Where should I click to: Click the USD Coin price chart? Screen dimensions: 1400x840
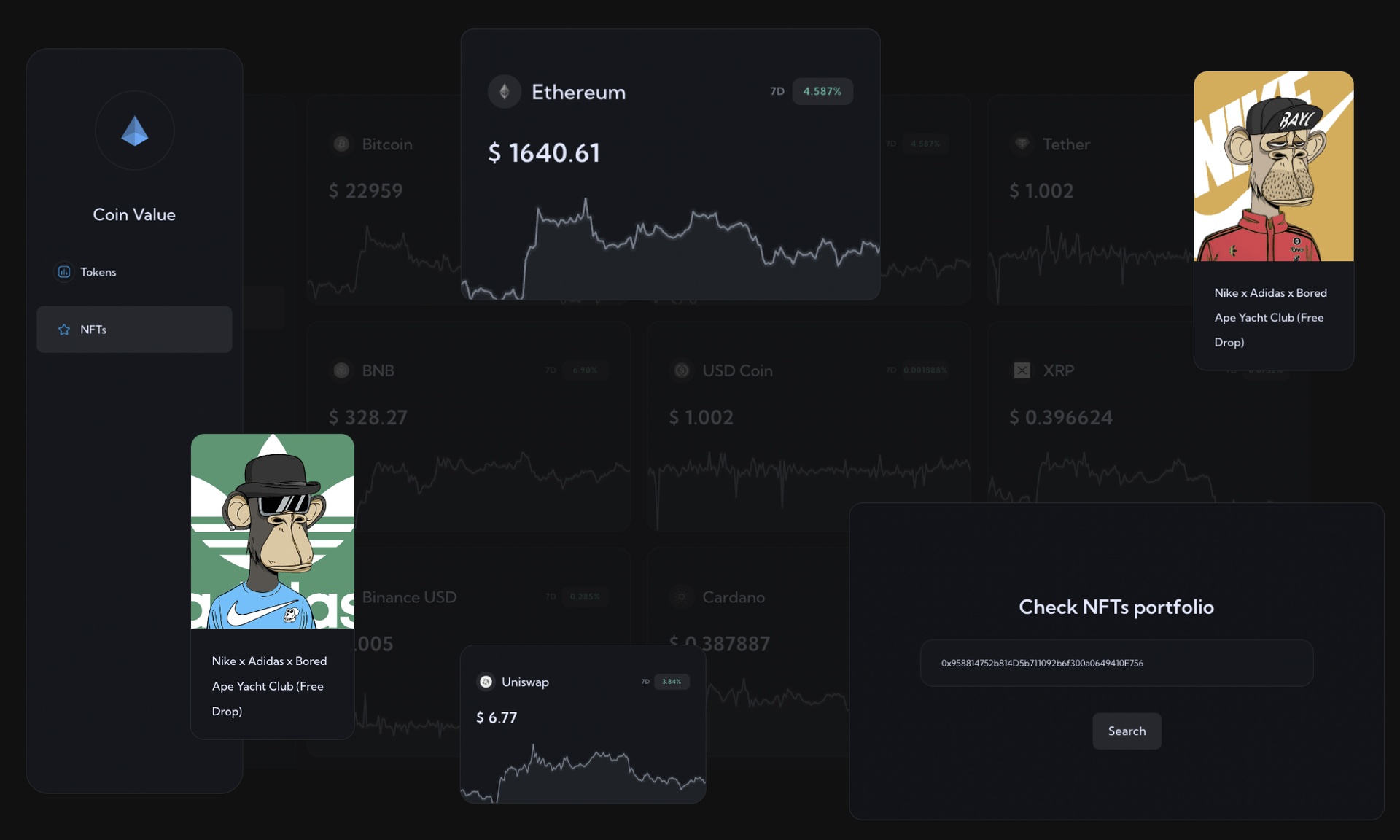pos(809,490)
